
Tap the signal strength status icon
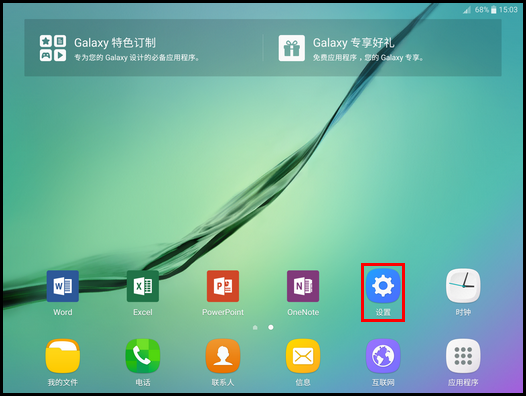pyautogui.click(x=467, y=10)
